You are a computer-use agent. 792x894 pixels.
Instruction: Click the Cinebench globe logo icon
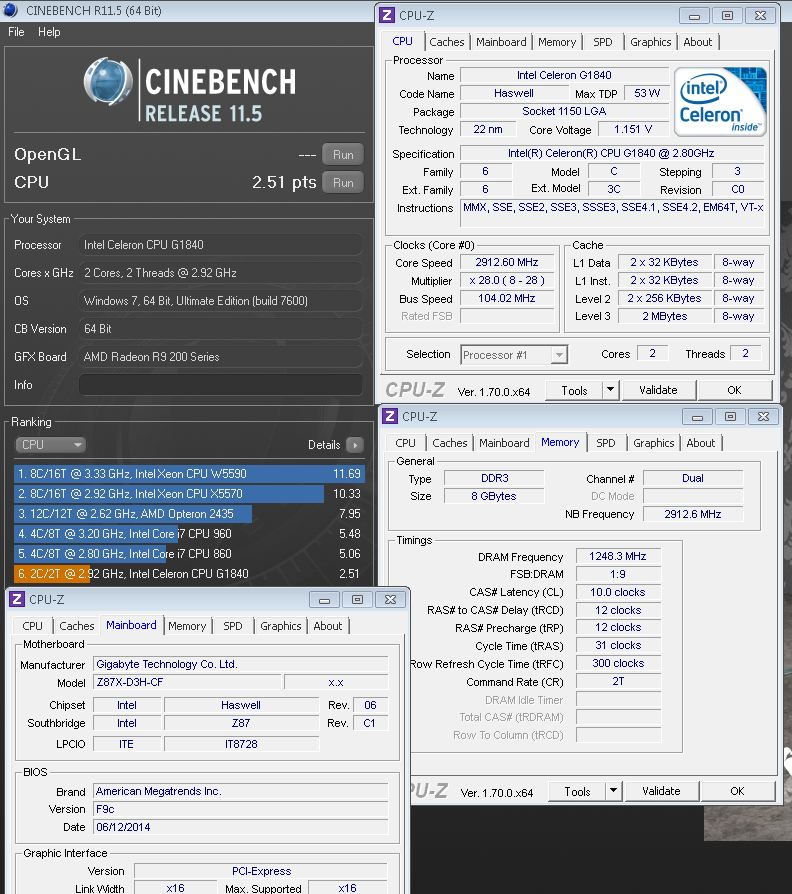pos(108,81)
